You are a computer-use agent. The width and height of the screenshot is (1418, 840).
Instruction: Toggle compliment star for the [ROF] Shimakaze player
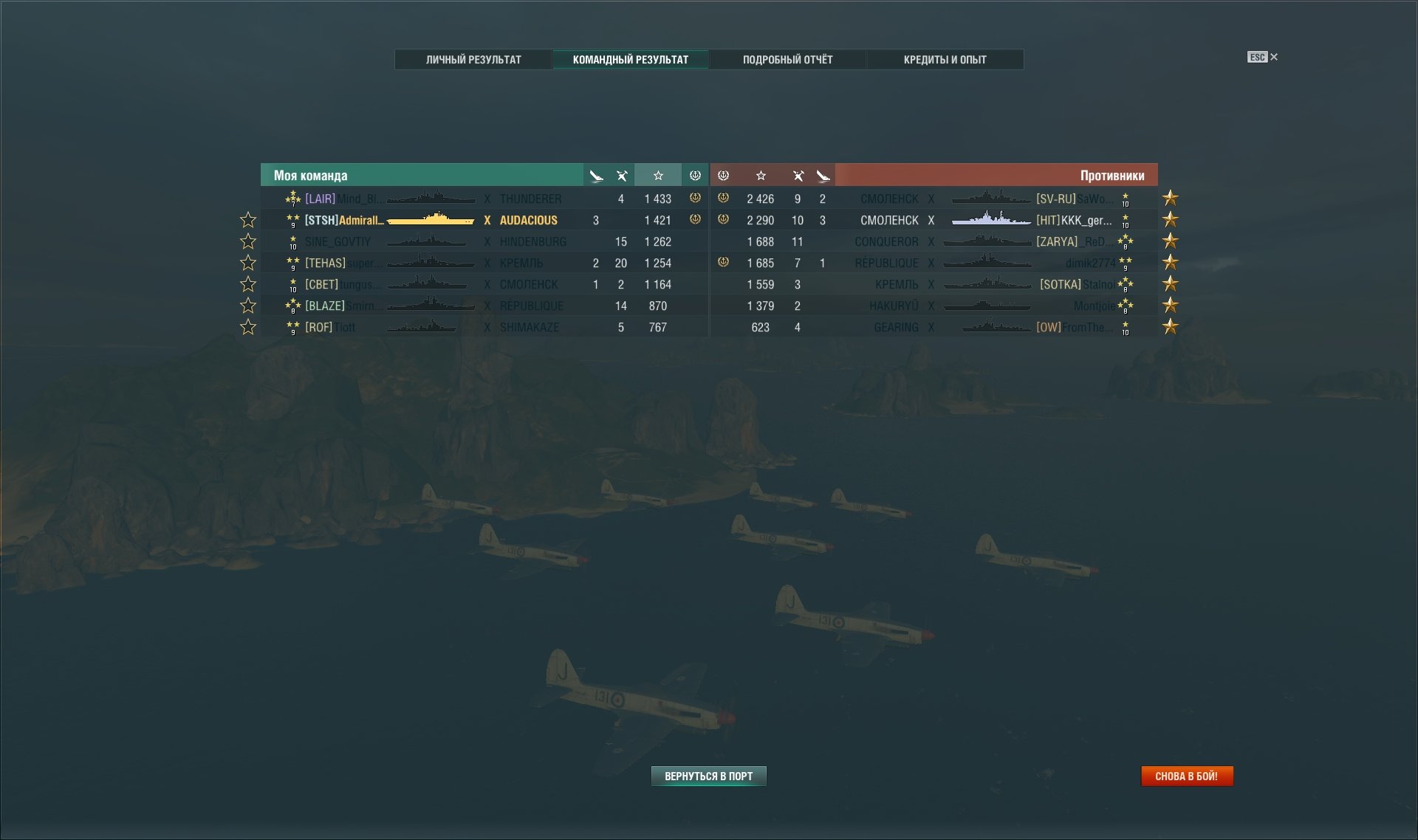coord(248,327)
